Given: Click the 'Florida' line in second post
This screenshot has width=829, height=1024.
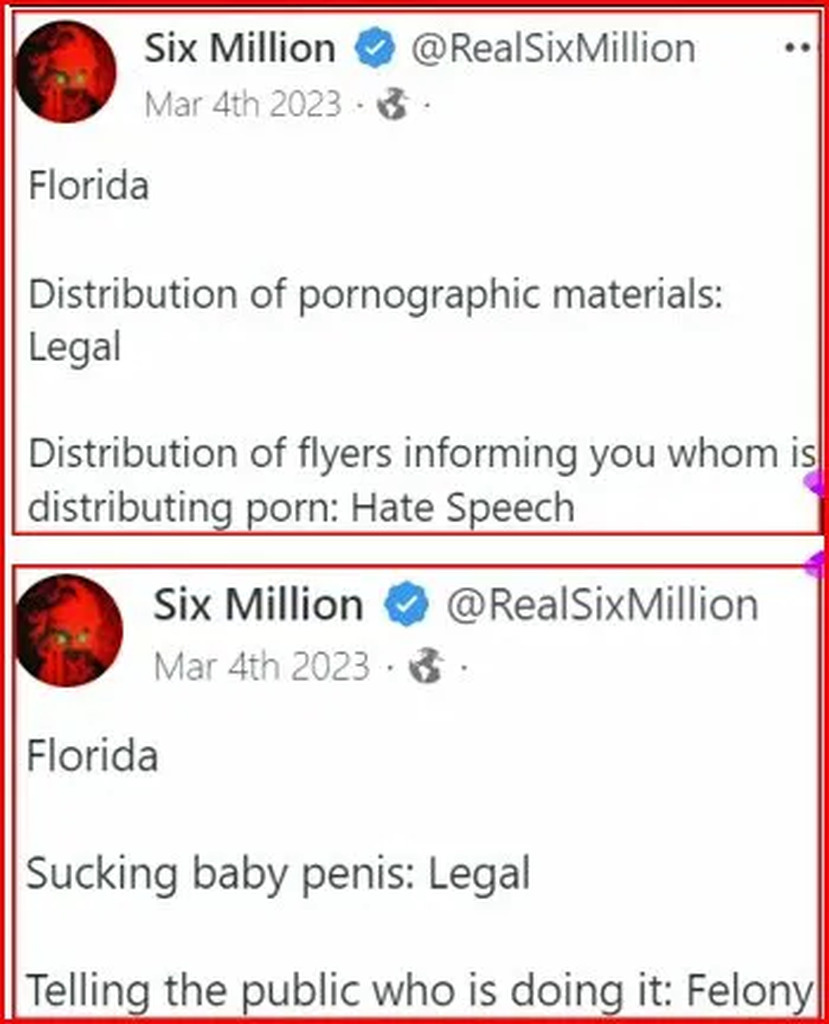Looking at the screenshot, I should coord(92,756).
